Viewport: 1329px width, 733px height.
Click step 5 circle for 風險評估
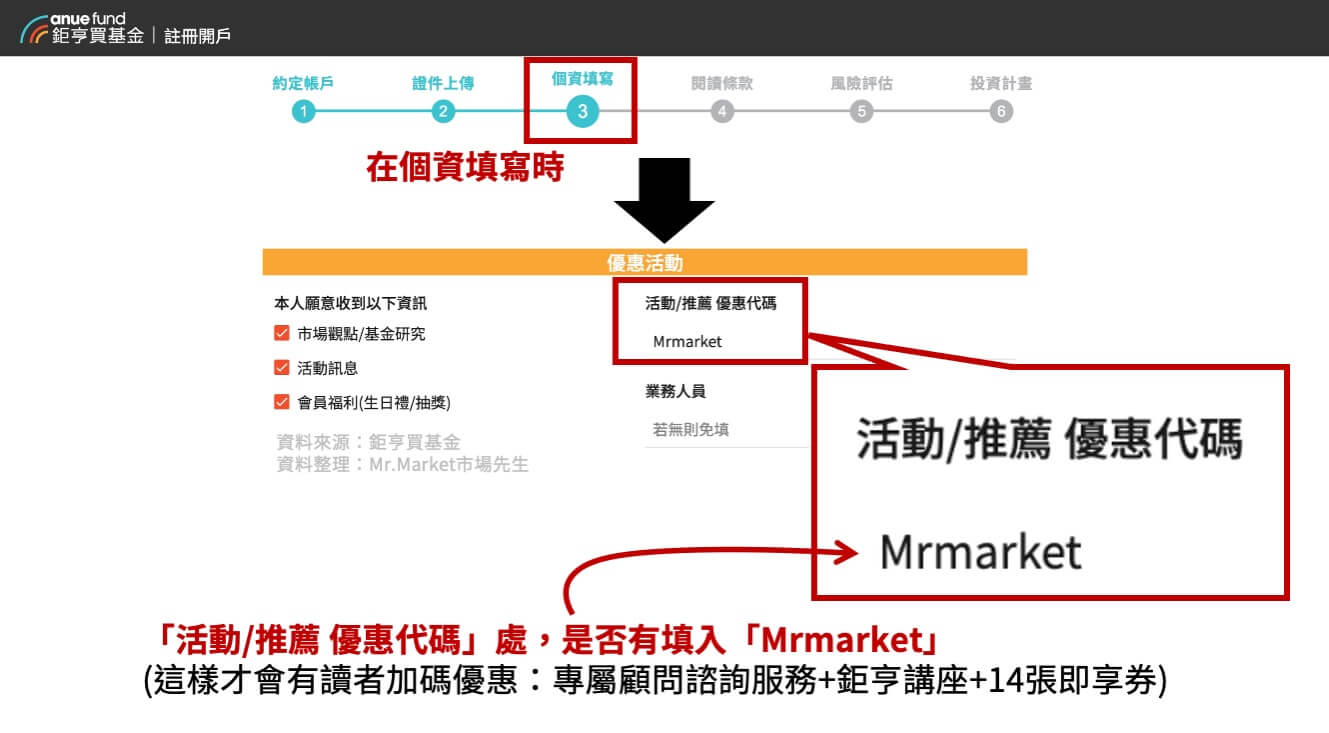[x=861, y=112]
